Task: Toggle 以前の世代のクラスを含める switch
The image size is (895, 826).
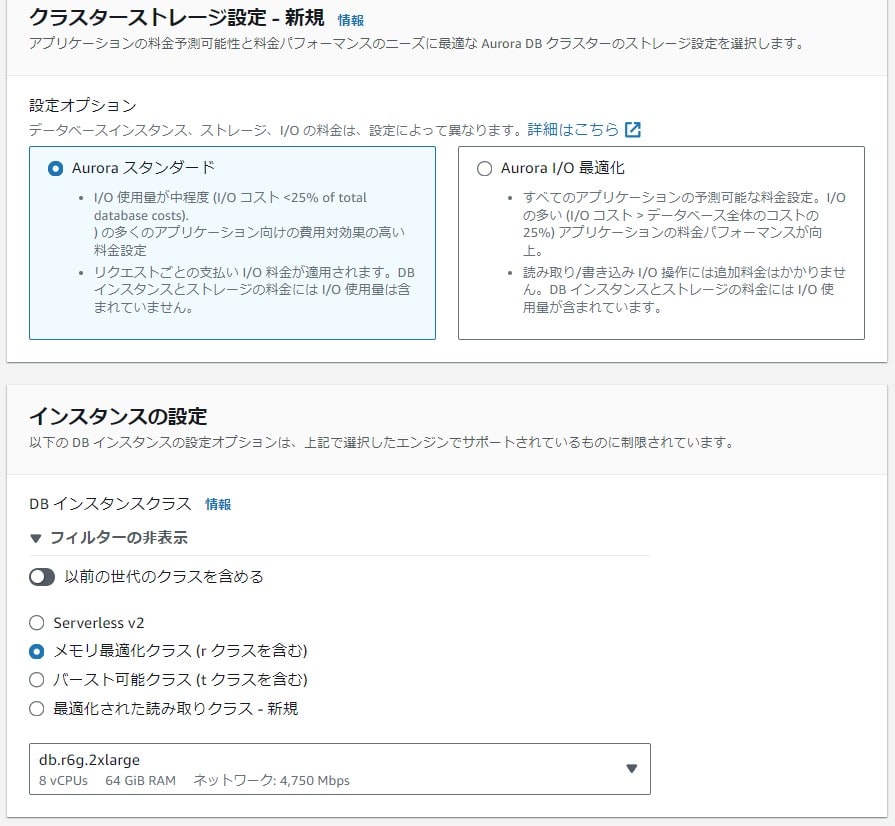Action: pos(42,577)
